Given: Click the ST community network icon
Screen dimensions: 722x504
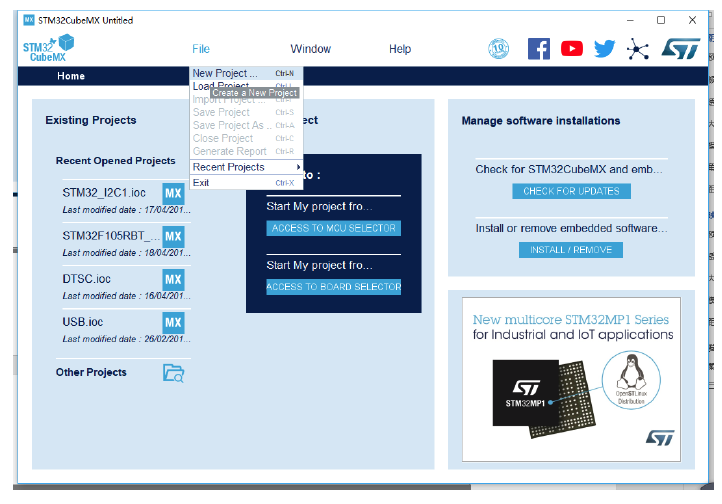Looking at the screenshot, I should (637, 49).
